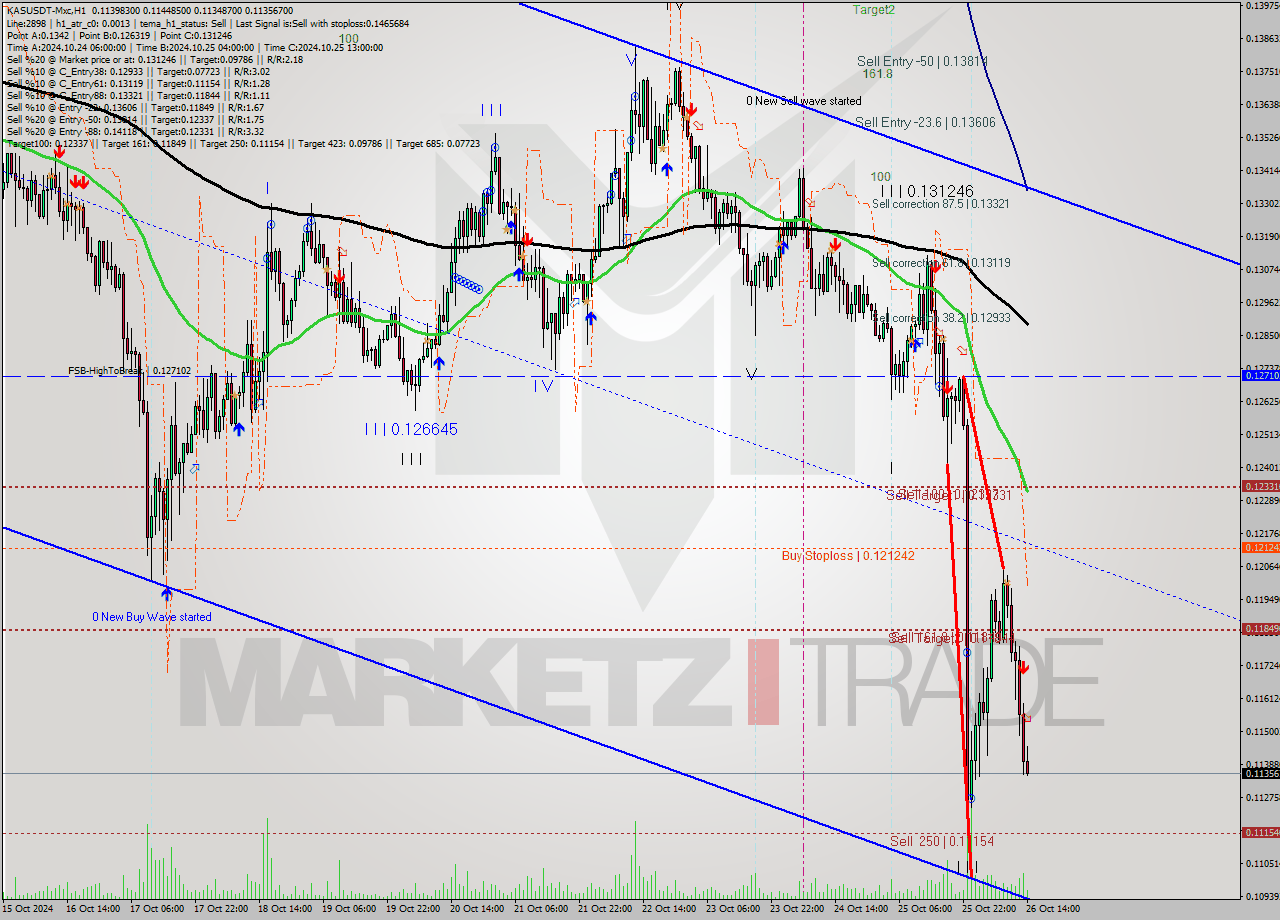Click the 0.11500 price axis value
1280x920 pixels.
(1262, 731)
